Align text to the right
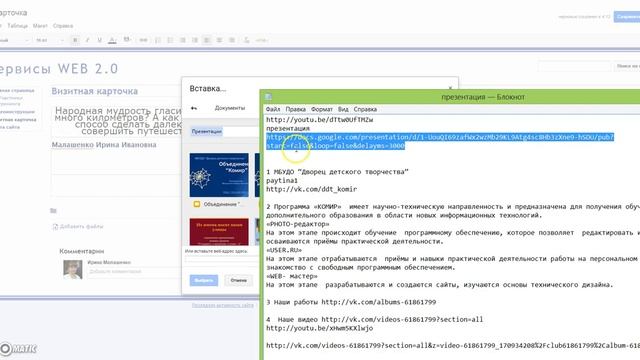Screen dimensions: 640x360 click(232, 40)
